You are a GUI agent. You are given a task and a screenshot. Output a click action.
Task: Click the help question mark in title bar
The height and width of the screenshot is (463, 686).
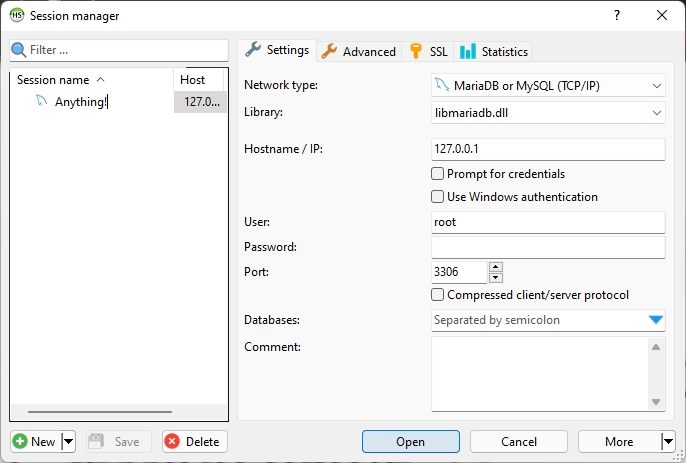coord(616,15)
